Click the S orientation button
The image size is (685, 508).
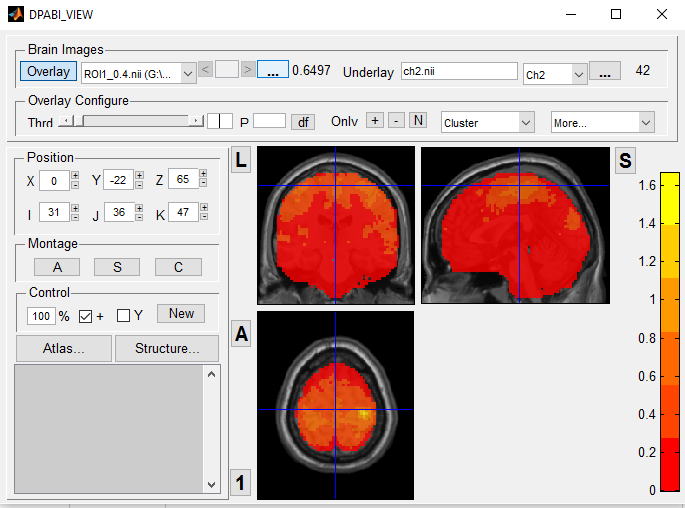(x=625, y=160)
